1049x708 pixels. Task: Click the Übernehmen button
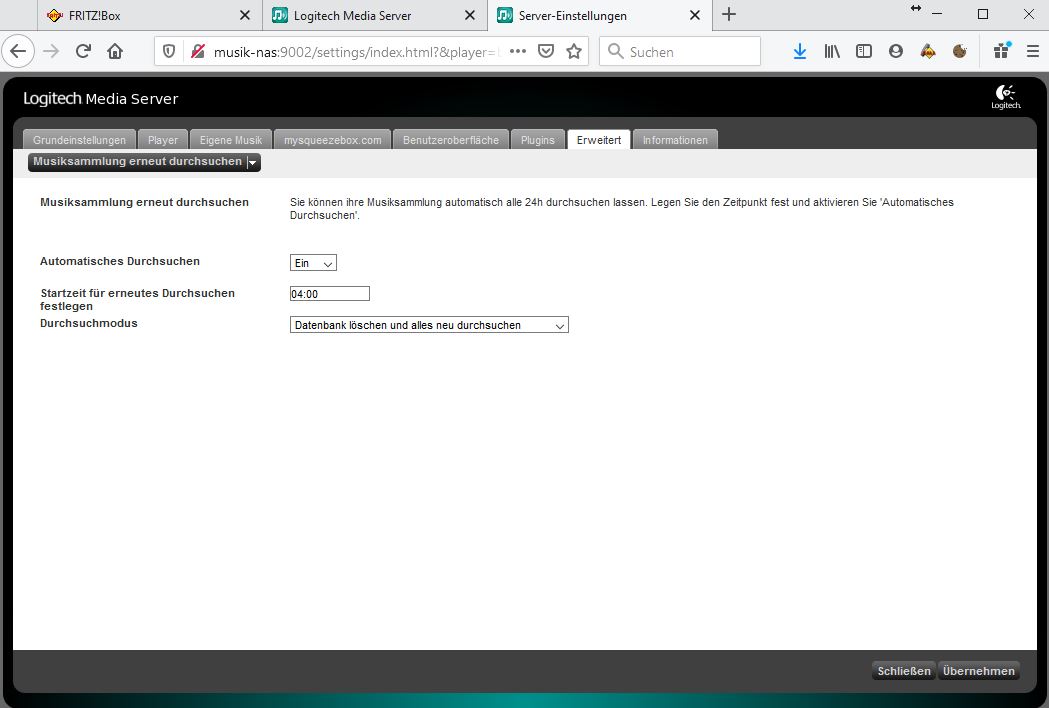979,671
